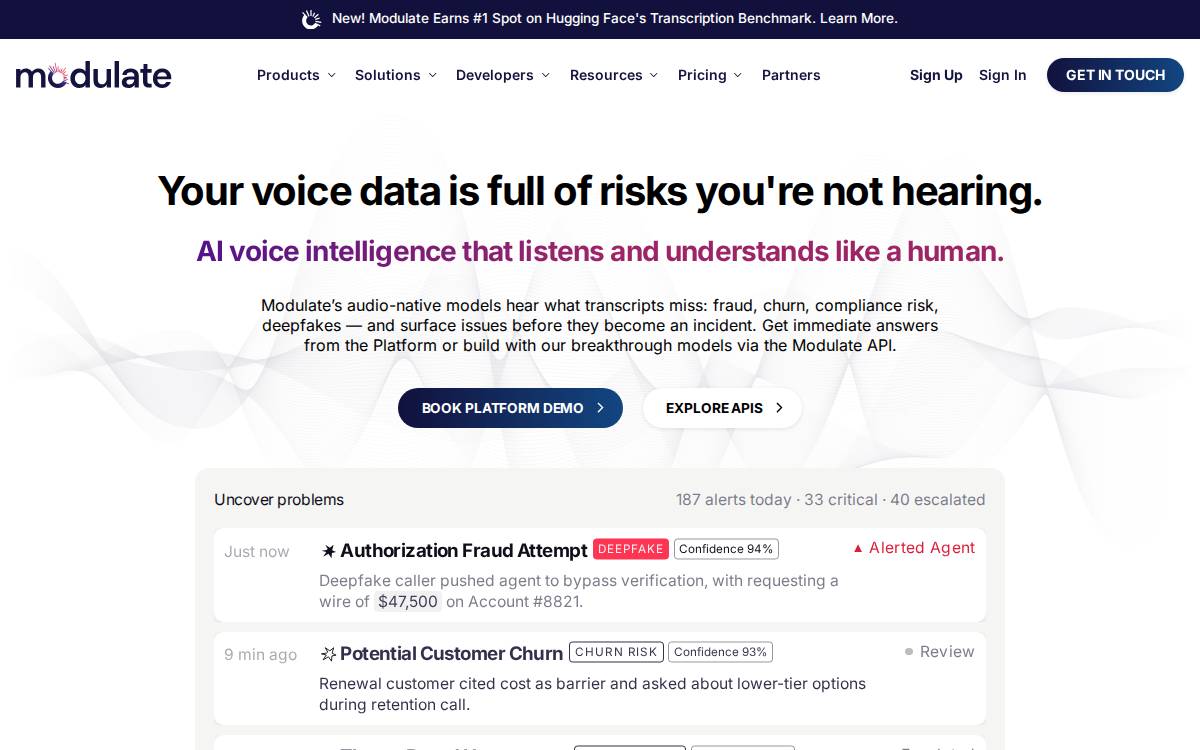
Task: Click the Review status dot
Action: click(x=909, y=652)
